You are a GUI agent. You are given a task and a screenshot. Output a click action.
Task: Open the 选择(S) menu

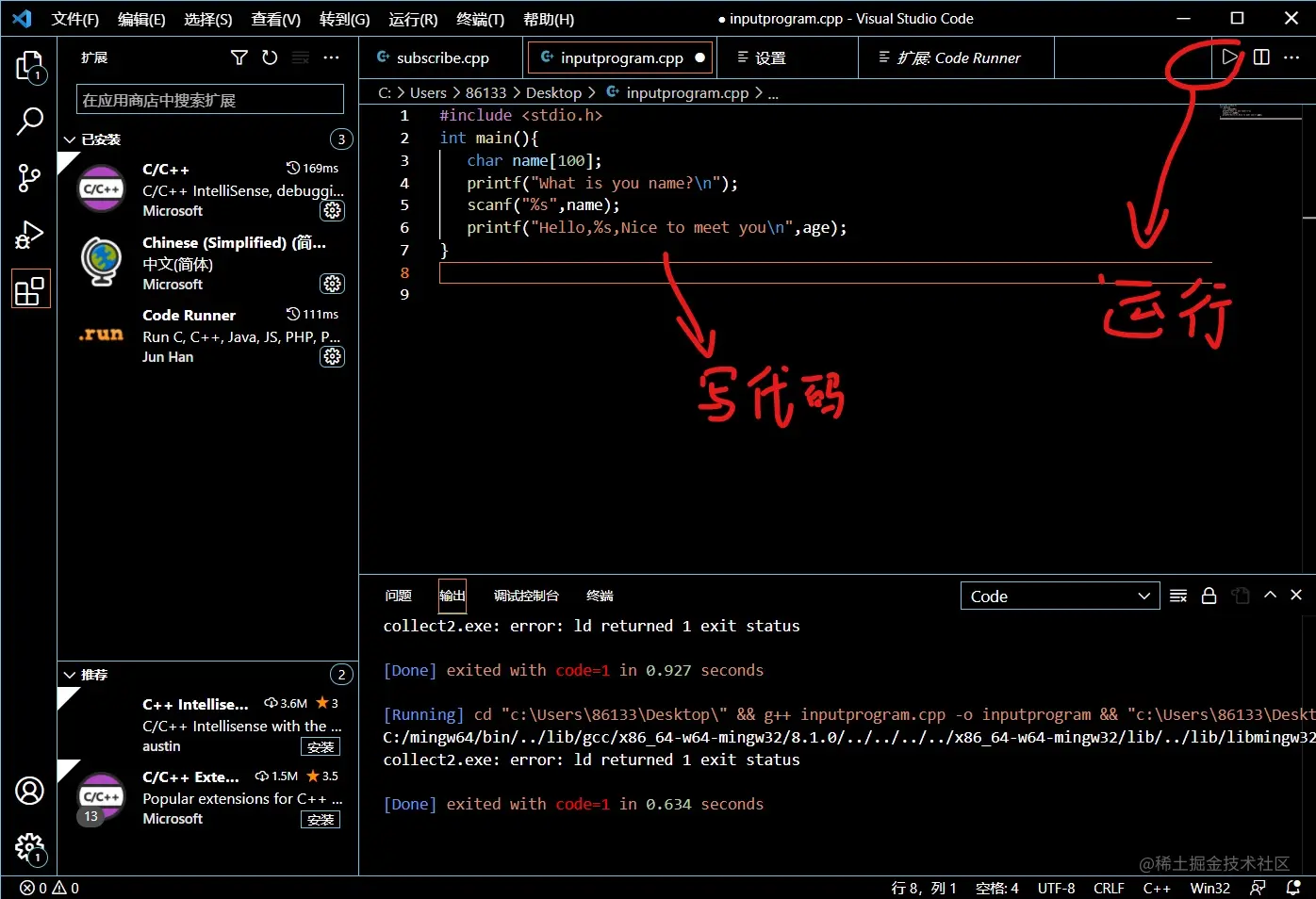pyautogui.click(x=208, y=19)
